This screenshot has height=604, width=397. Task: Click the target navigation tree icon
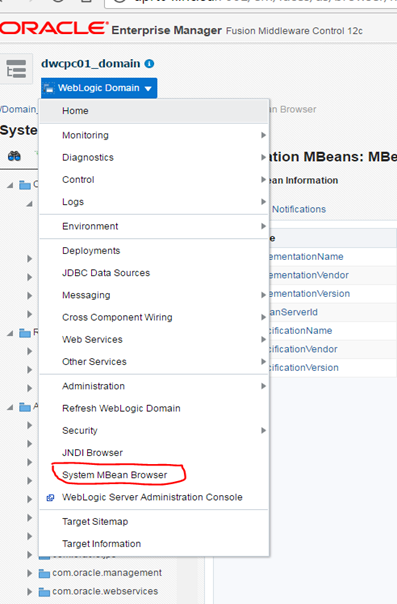(x=16, y=69)
